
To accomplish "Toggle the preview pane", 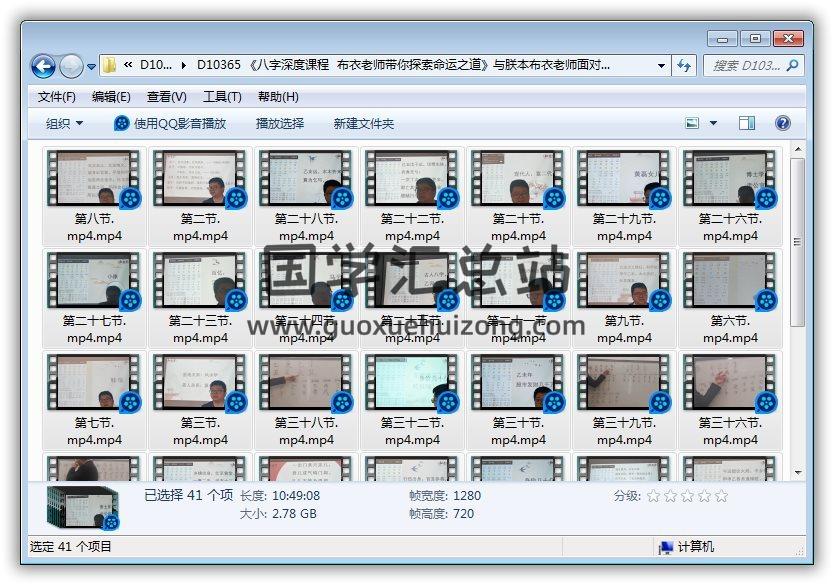I will coord(746,123).
